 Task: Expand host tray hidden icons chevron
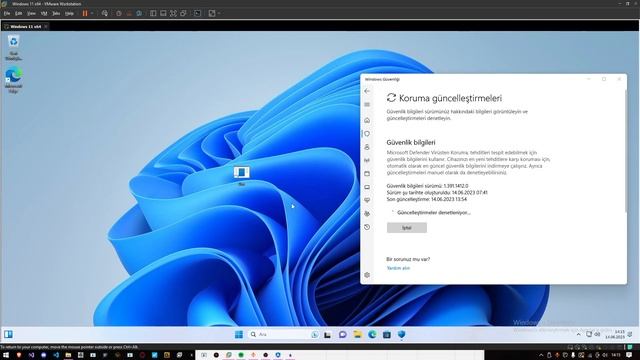[541, 355]
